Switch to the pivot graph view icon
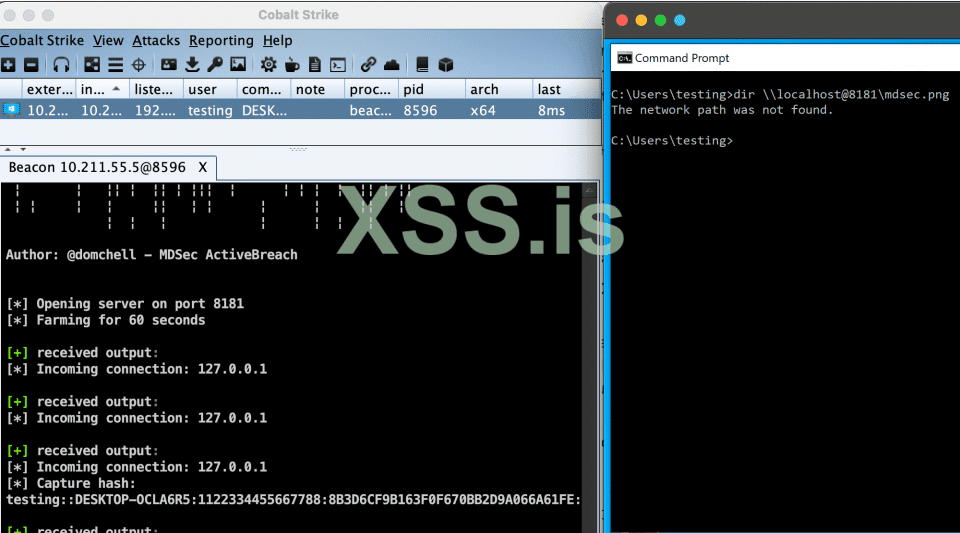Viewport: 960px width, 533px height. (x=92, y=65)
